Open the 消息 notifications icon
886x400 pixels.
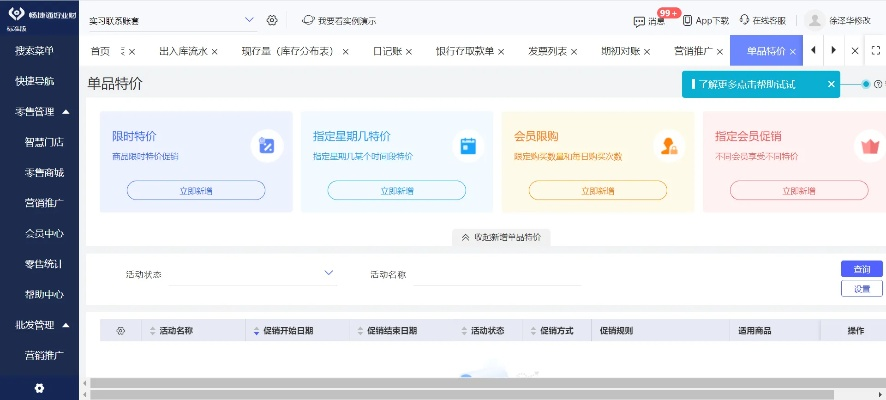point(640,20)
